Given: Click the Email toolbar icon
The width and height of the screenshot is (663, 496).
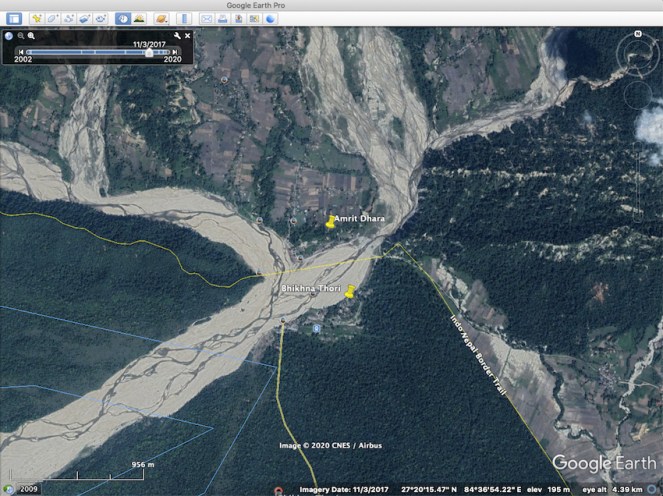Looking at the screenshot, I should (207, 19).
